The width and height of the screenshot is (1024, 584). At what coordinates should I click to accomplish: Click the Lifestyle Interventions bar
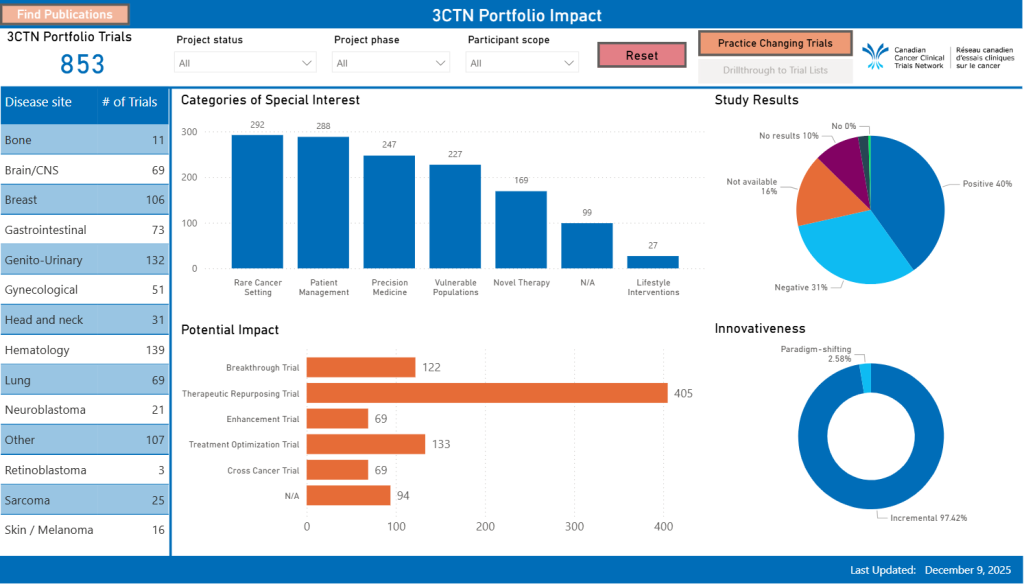(652, 262)
